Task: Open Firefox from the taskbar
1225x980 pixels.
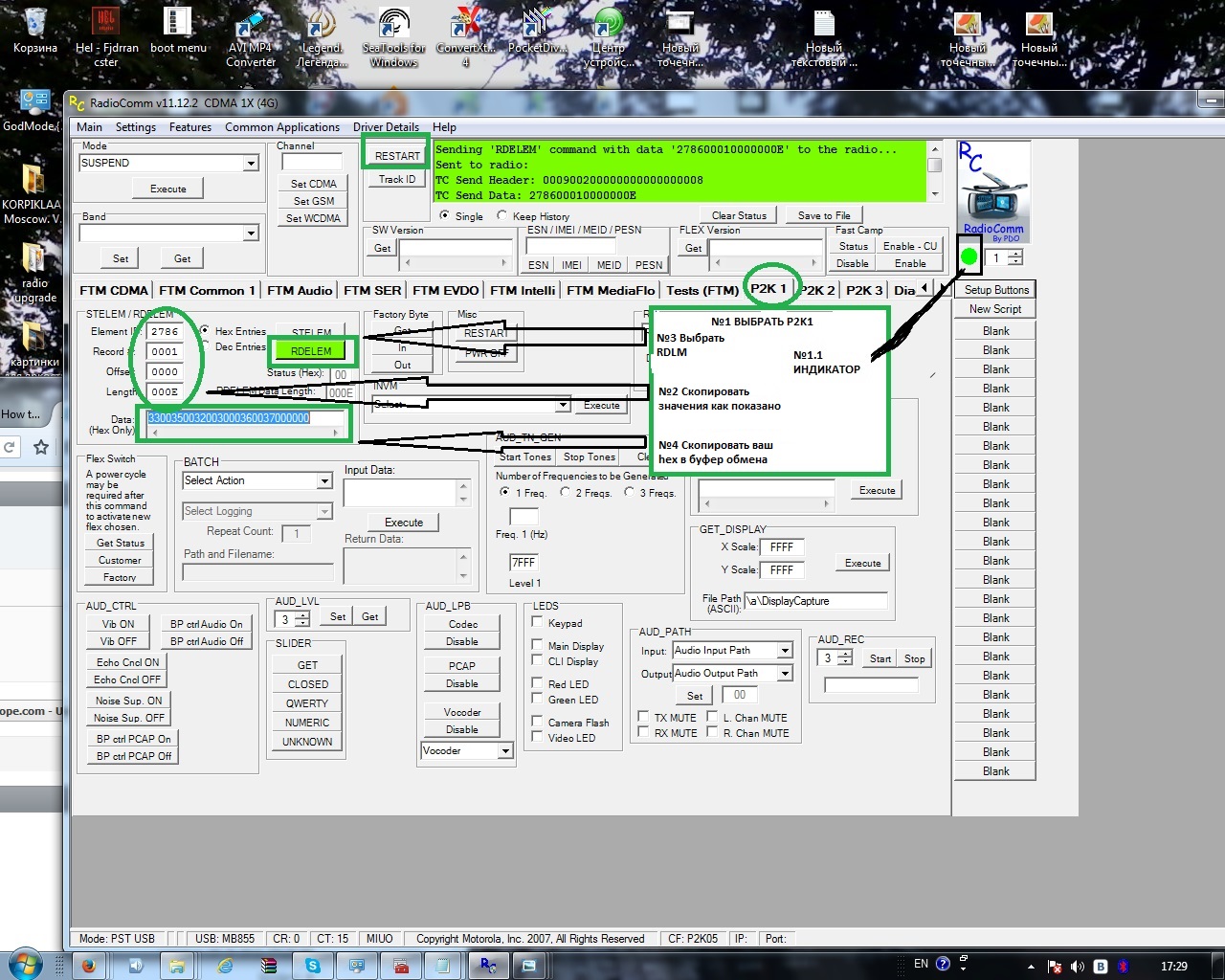Action: pos(89,966)
